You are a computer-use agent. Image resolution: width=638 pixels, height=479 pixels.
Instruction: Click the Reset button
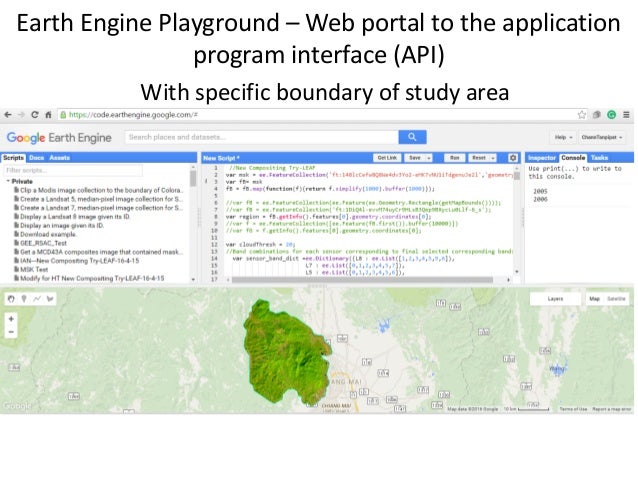pyautogui.click(x=479, y=158)
